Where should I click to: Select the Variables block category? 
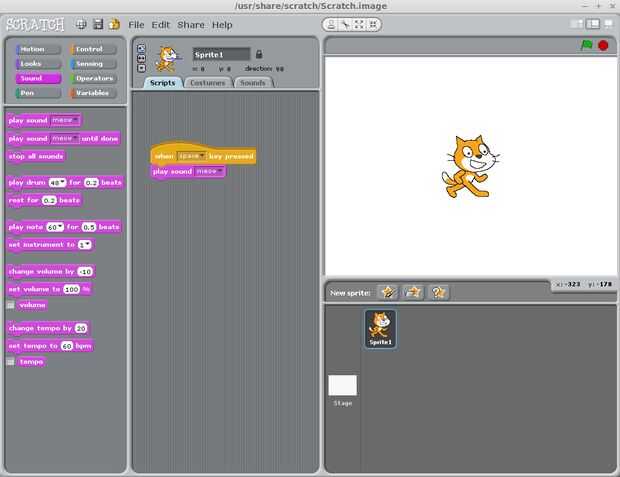coord(94,93)
